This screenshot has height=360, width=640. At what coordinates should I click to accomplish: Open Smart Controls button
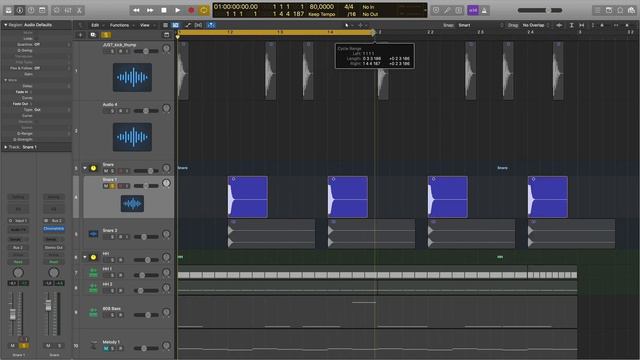point(57,10)
